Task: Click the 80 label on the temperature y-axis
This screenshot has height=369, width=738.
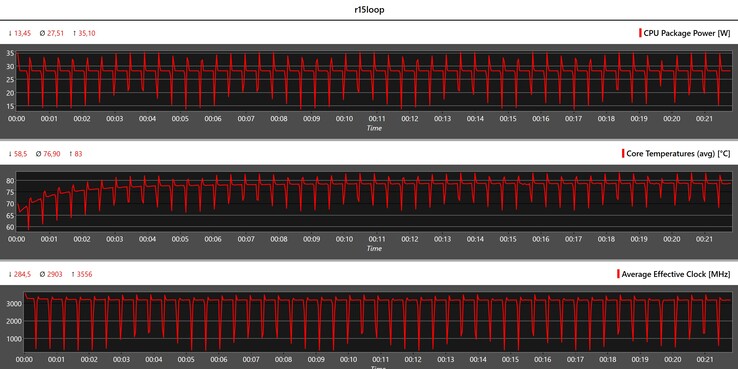Action: coord(10,181)
